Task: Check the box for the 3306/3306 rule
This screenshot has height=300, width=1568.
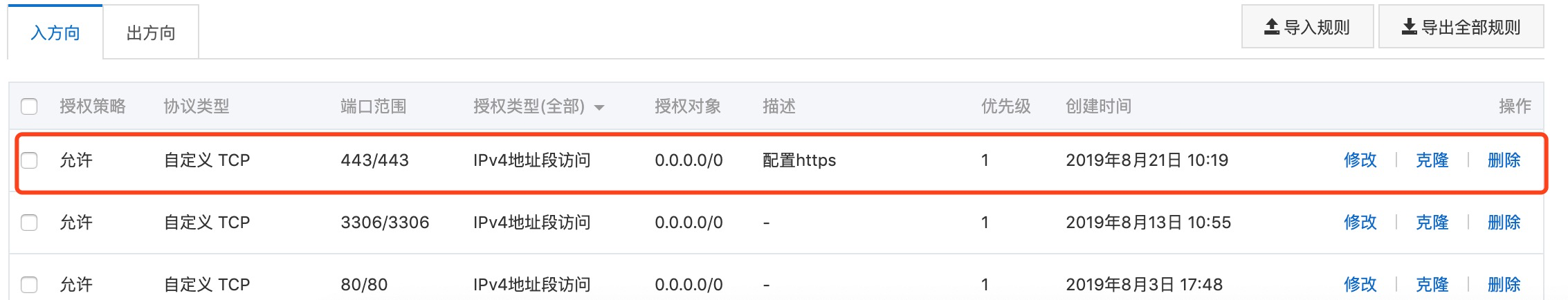Action: click(x=29, y=223)
